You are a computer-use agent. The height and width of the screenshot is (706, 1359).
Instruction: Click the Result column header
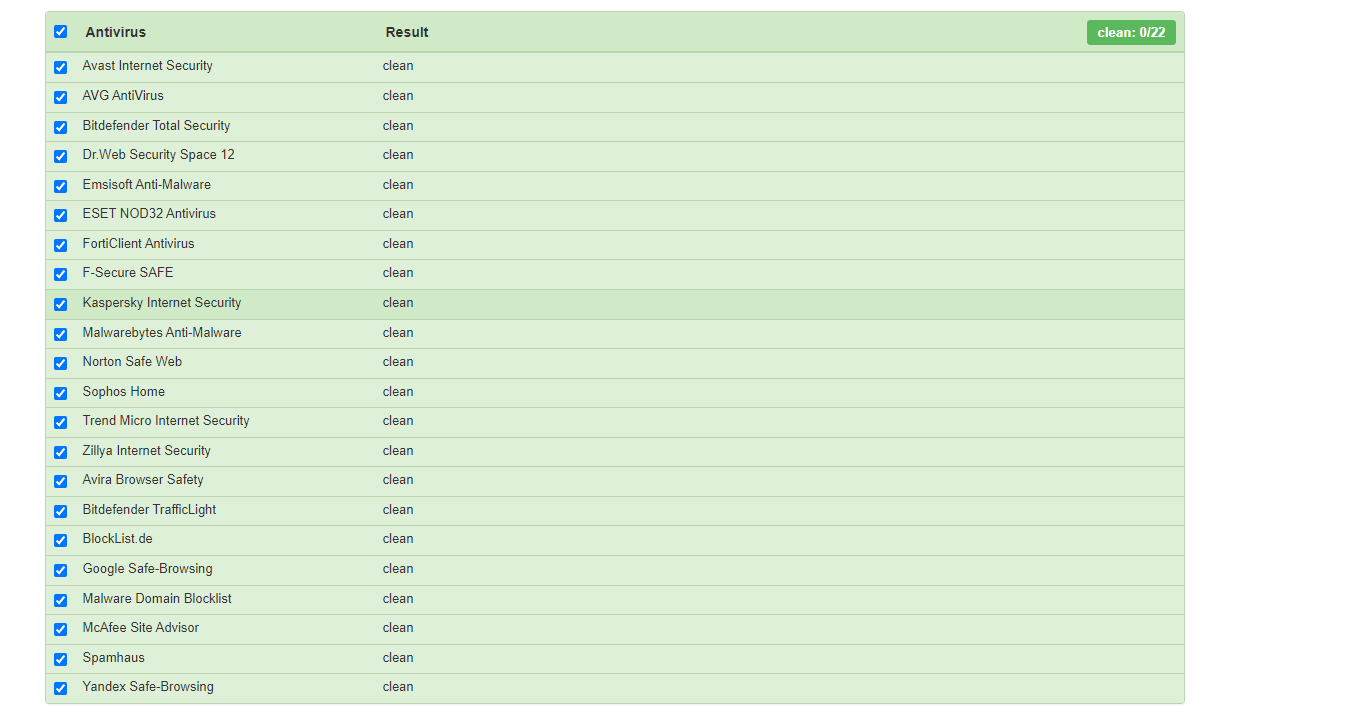407,32
